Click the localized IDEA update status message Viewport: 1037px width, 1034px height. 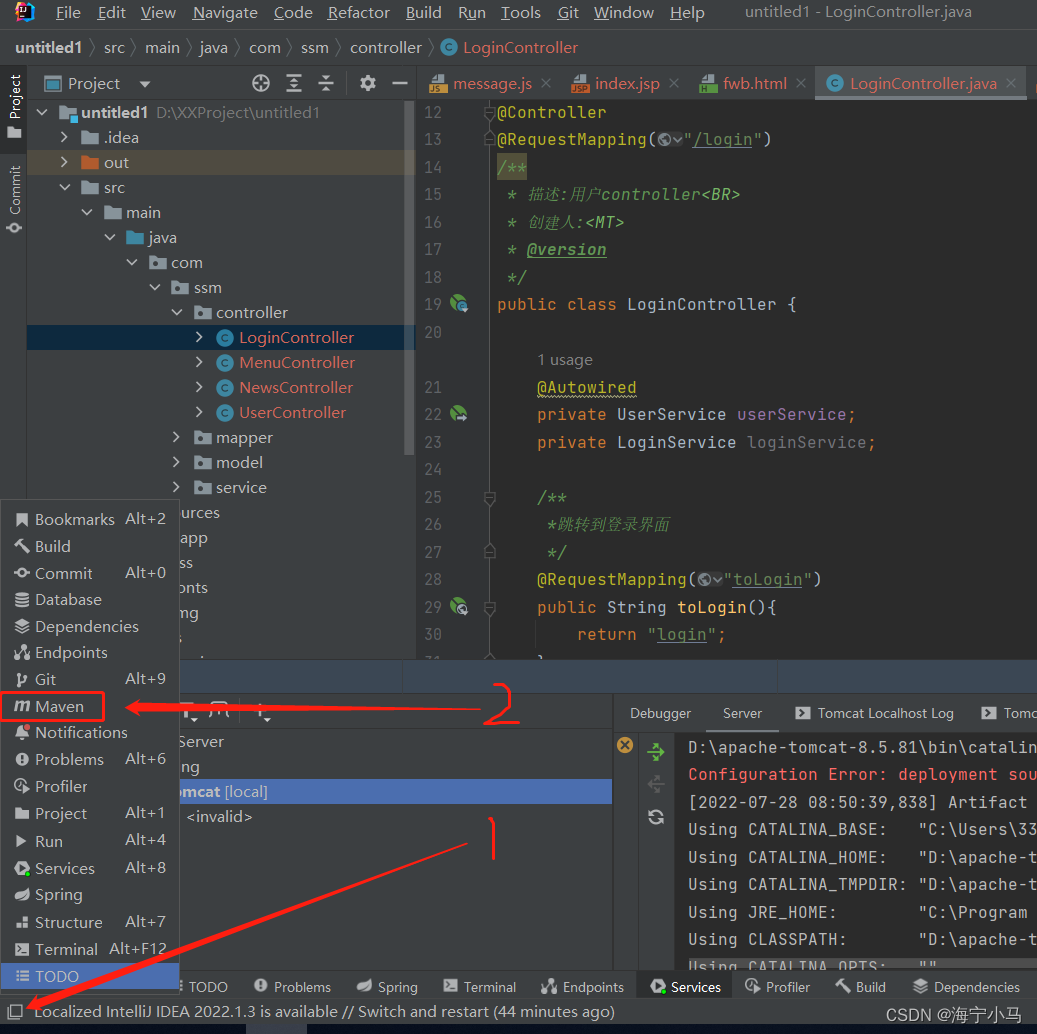coord(324,1012)
